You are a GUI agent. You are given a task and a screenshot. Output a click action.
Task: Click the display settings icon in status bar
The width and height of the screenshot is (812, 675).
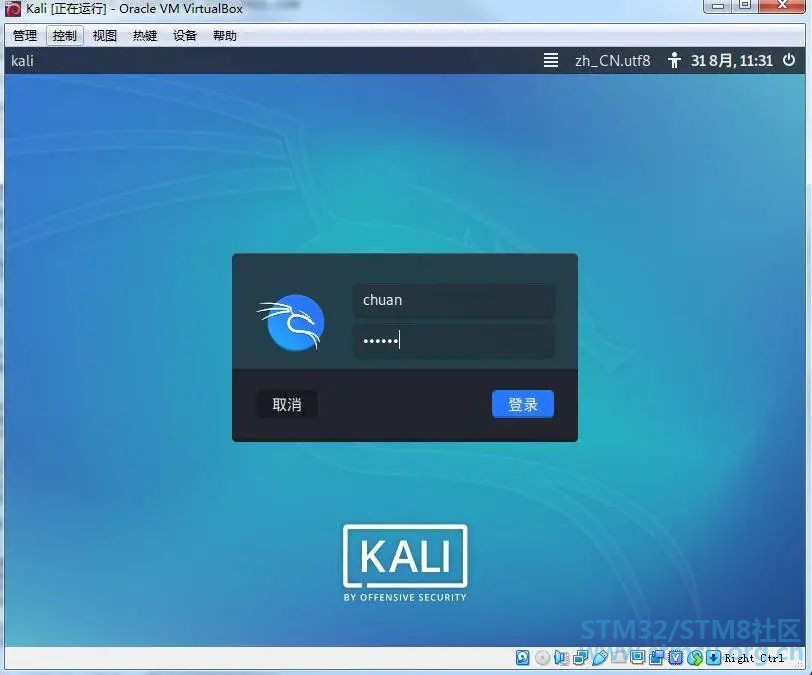(x=637, y=657)
